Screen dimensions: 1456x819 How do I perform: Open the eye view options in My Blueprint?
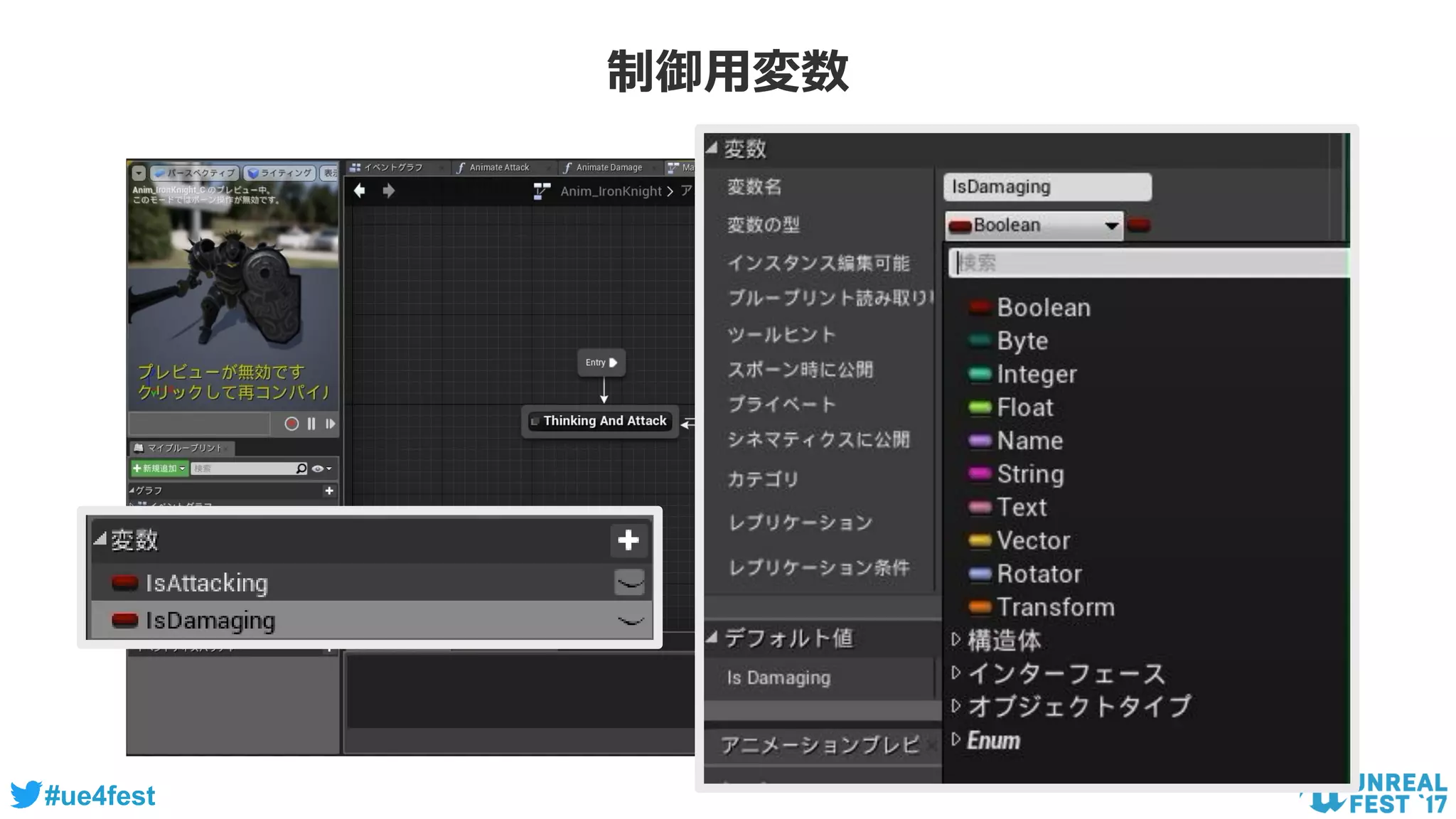pos(321,469)
